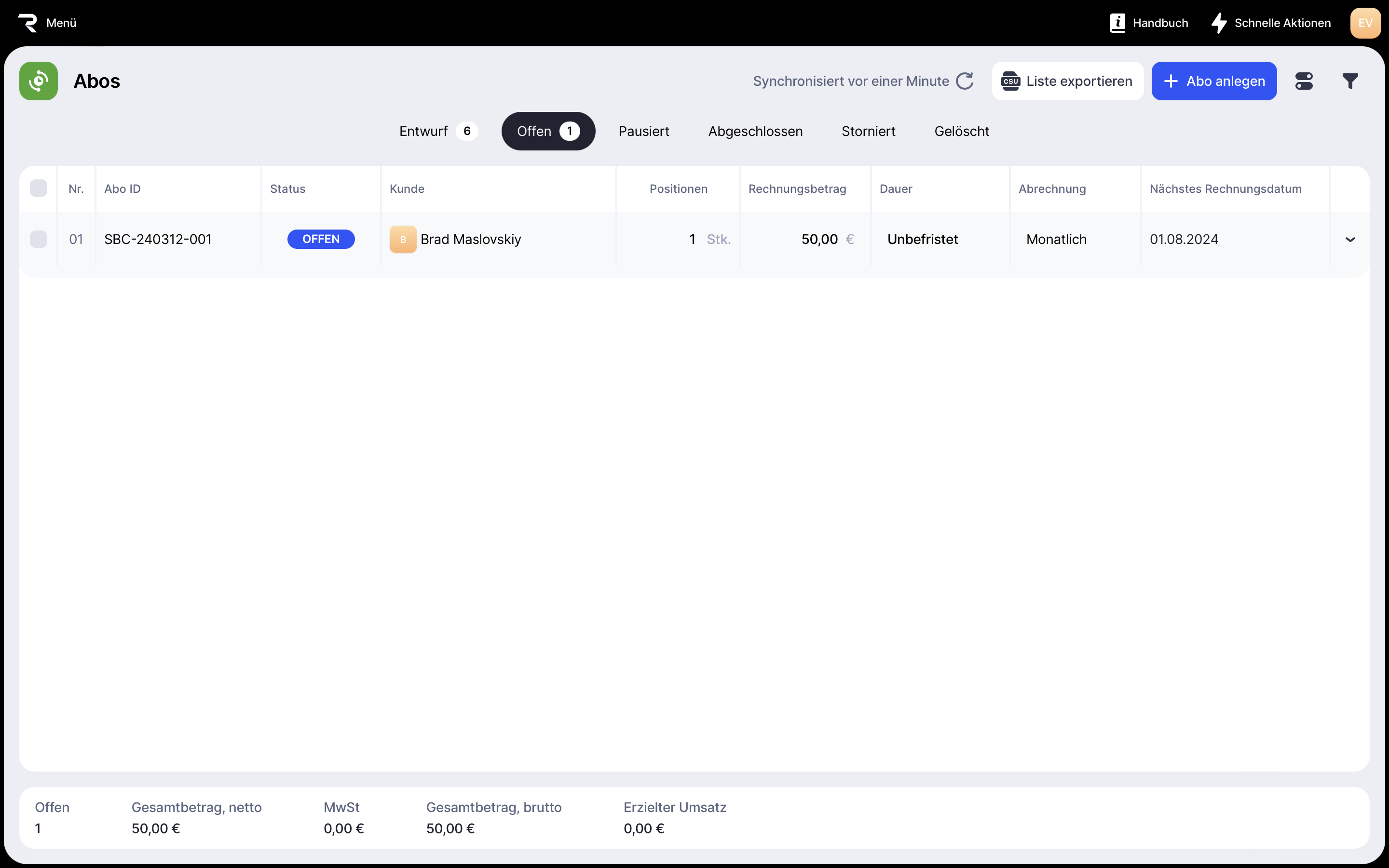
Task: Click the Abo anlegen button
Action: point(1213,81)
